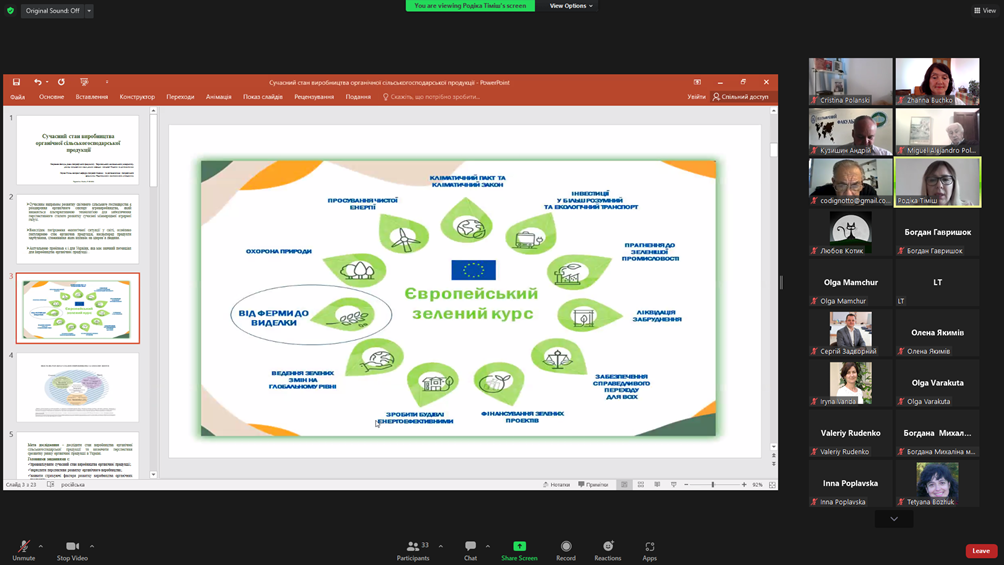Open the Reactions menu
The height and width of the screenshot is (565, 1004).
608,550
